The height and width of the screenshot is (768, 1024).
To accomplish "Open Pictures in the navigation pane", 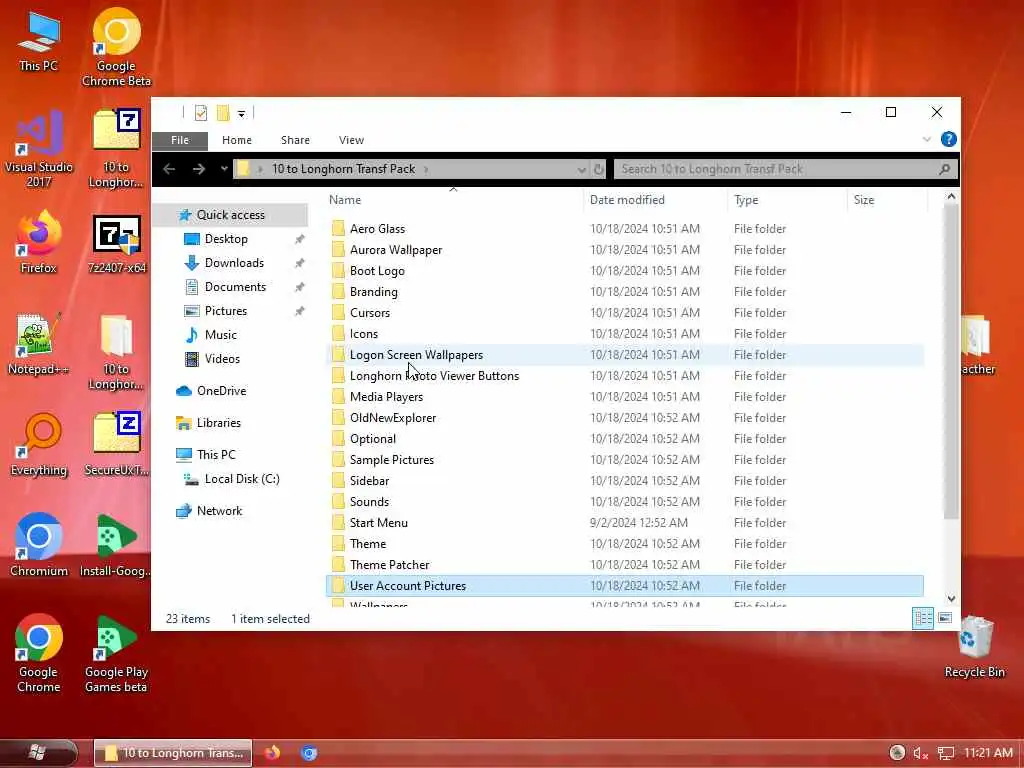I will tap(225, 311).
